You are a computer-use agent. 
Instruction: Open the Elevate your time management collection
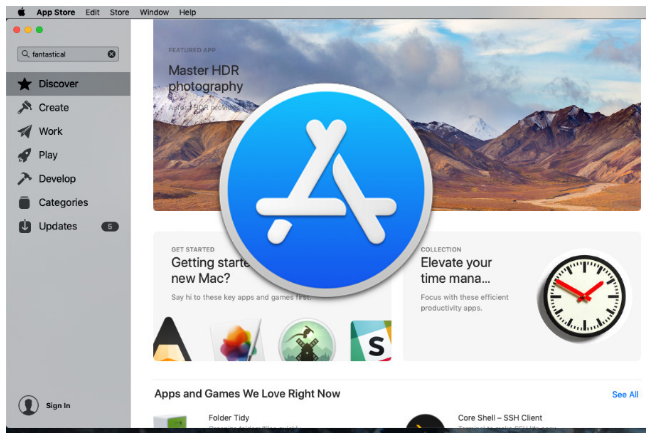coord(456,270)
